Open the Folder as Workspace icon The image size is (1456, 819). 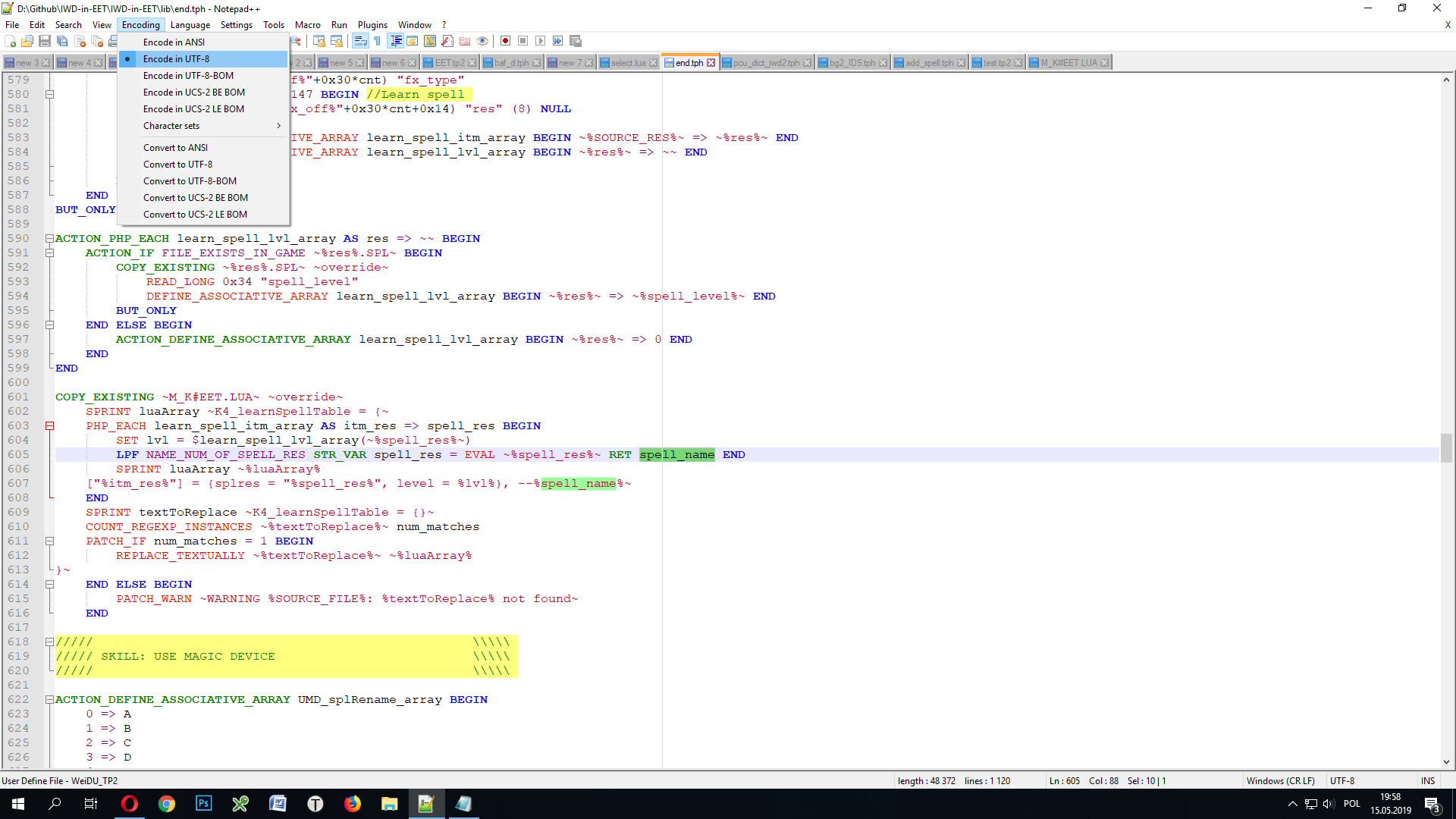[x=465, y=41]
